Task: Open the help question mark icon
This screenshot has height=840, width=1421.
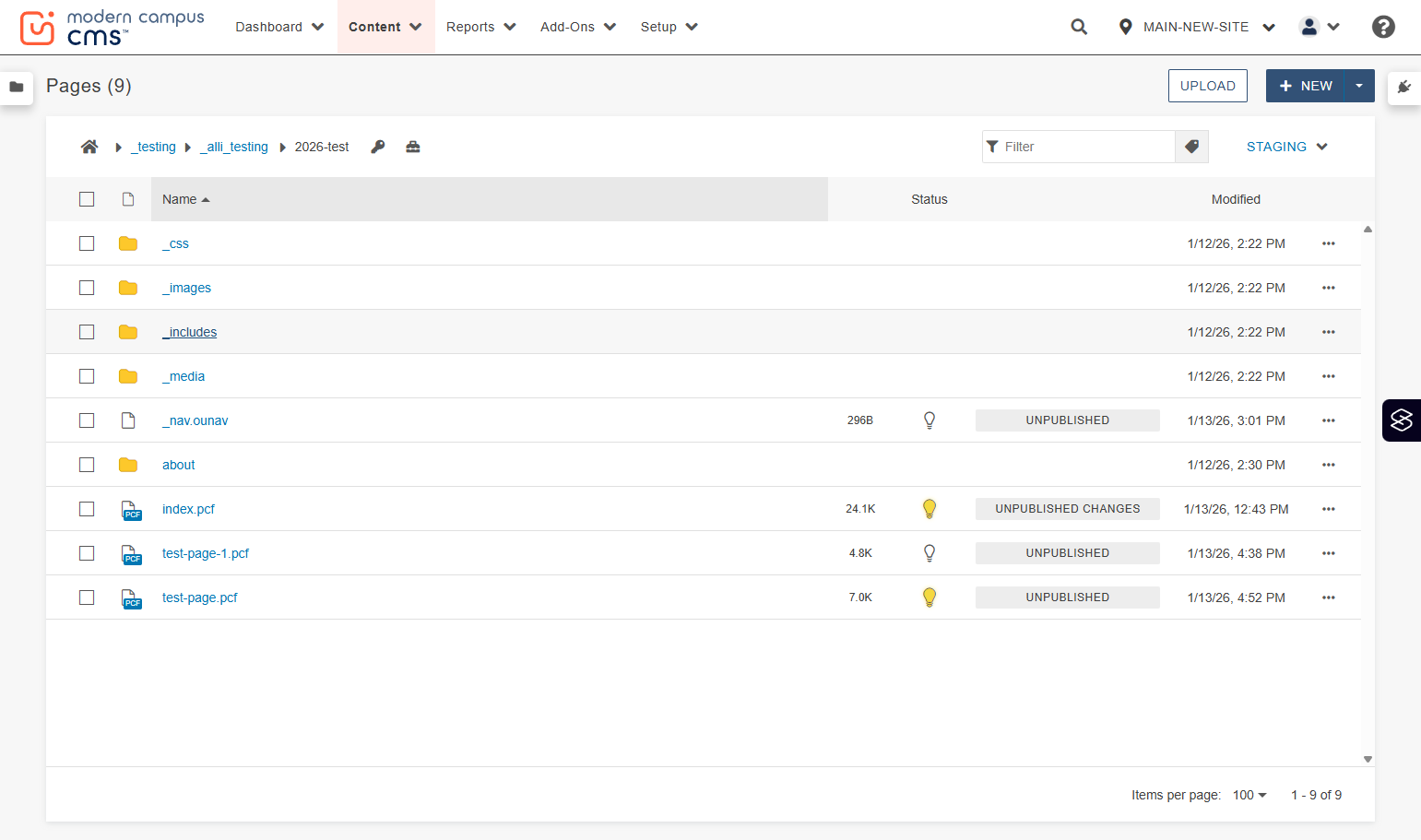Action: pyautogui.click(x=1383, y=27)
